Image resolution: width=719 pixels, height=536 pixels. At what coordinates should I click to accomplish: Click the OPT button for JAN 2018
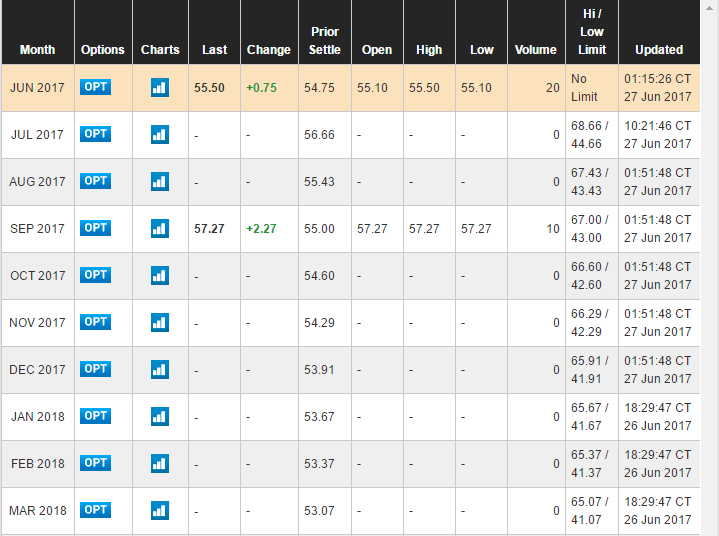pos(95,415)
